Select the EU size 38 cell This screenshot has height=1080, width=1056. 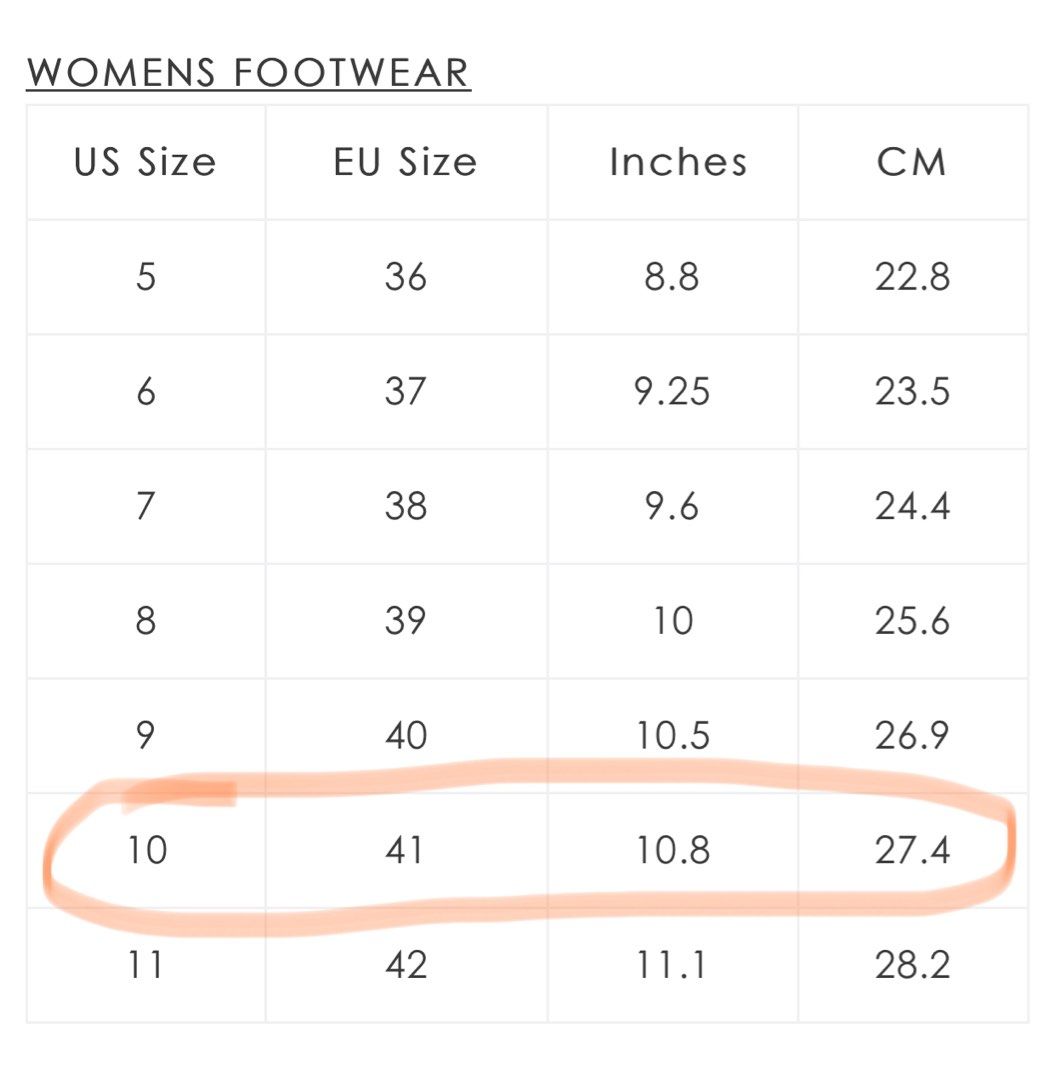click(406, 506)
